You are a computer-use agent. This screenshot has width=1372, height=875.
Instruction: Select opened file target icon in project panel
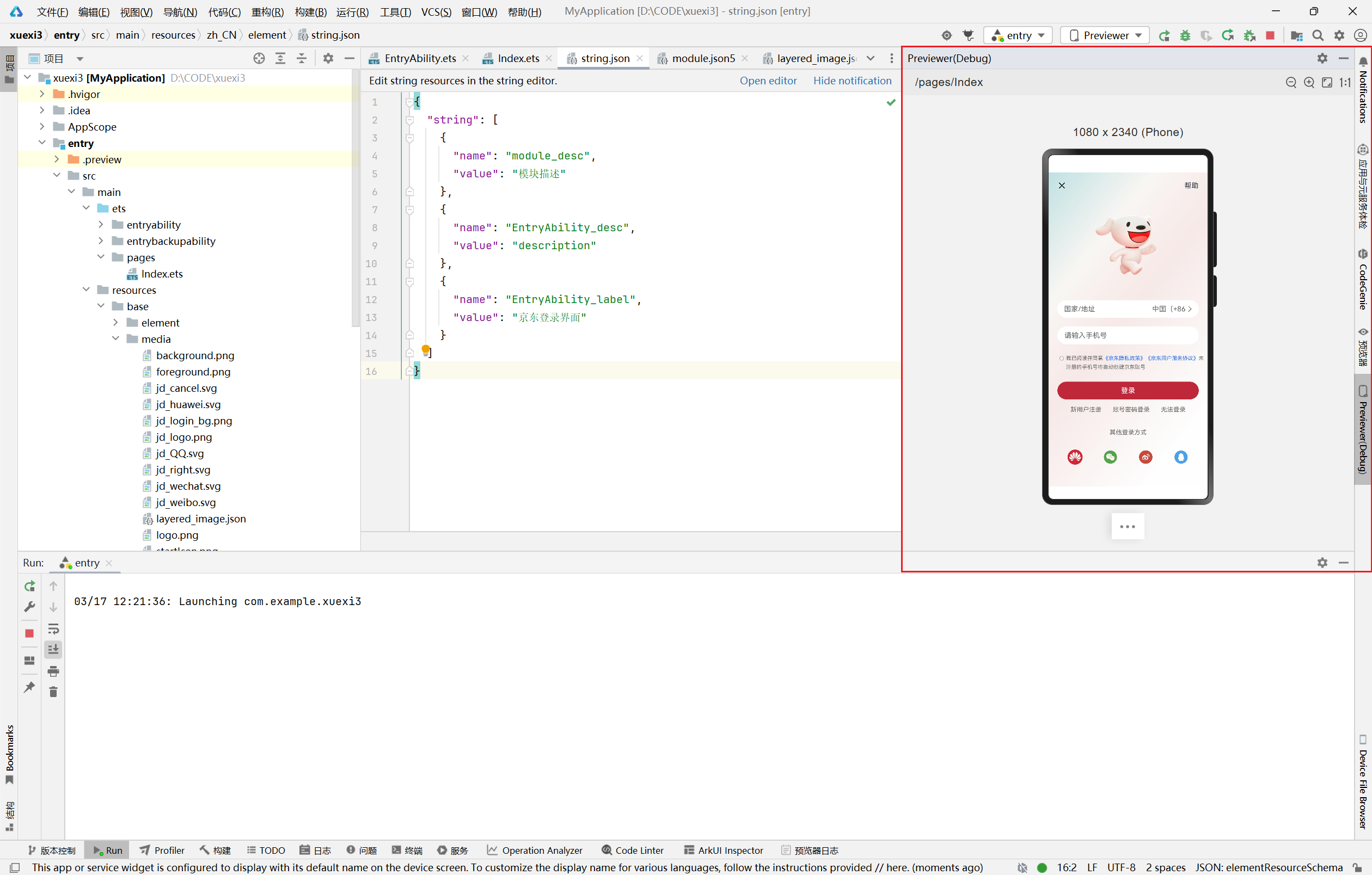[259, 58]
